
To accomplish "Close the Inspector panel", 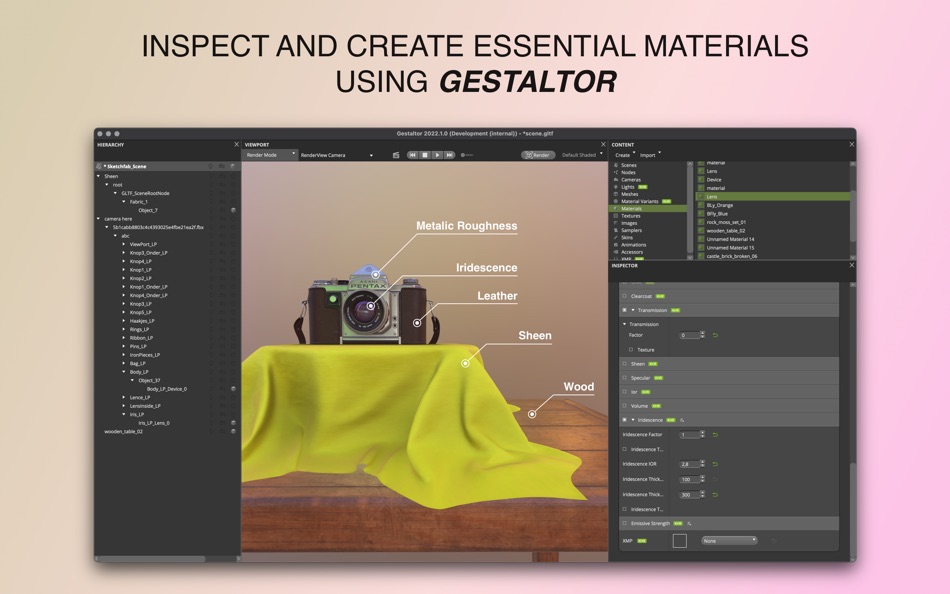I will (x=851, y=265).
